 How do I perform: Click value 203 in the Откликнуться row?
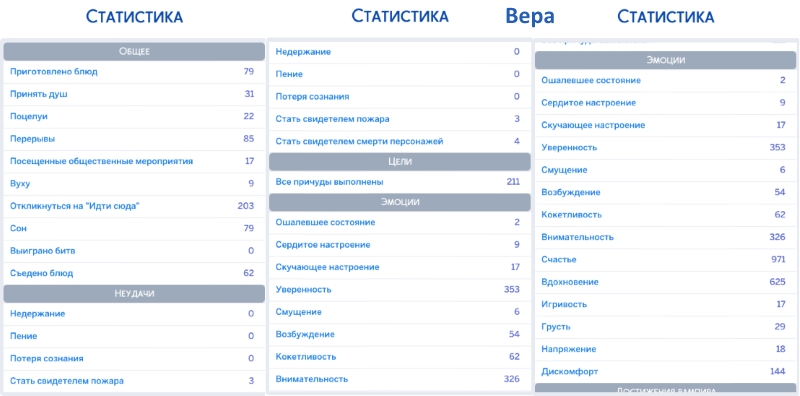coord(245,206)
